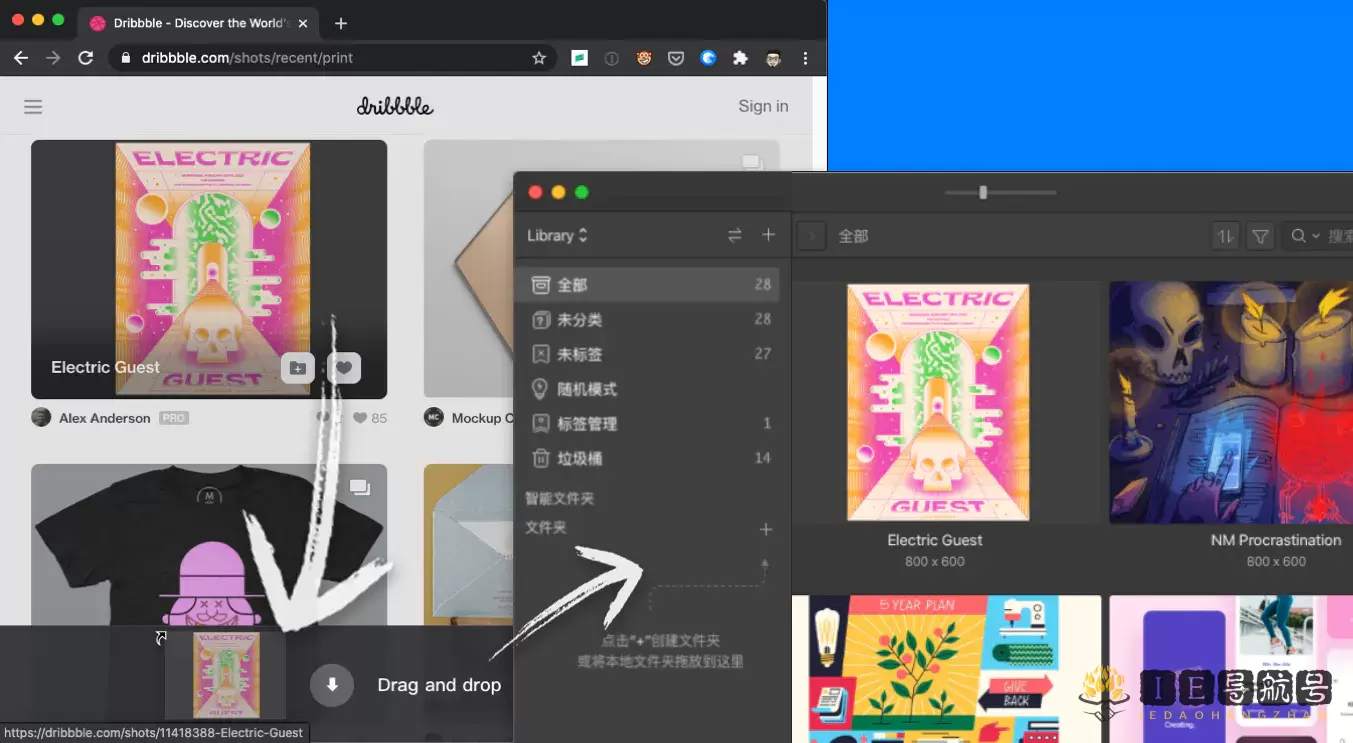1353x743 pixels.
Task: Click the plus icon beside Library
Action: (768, 235)
